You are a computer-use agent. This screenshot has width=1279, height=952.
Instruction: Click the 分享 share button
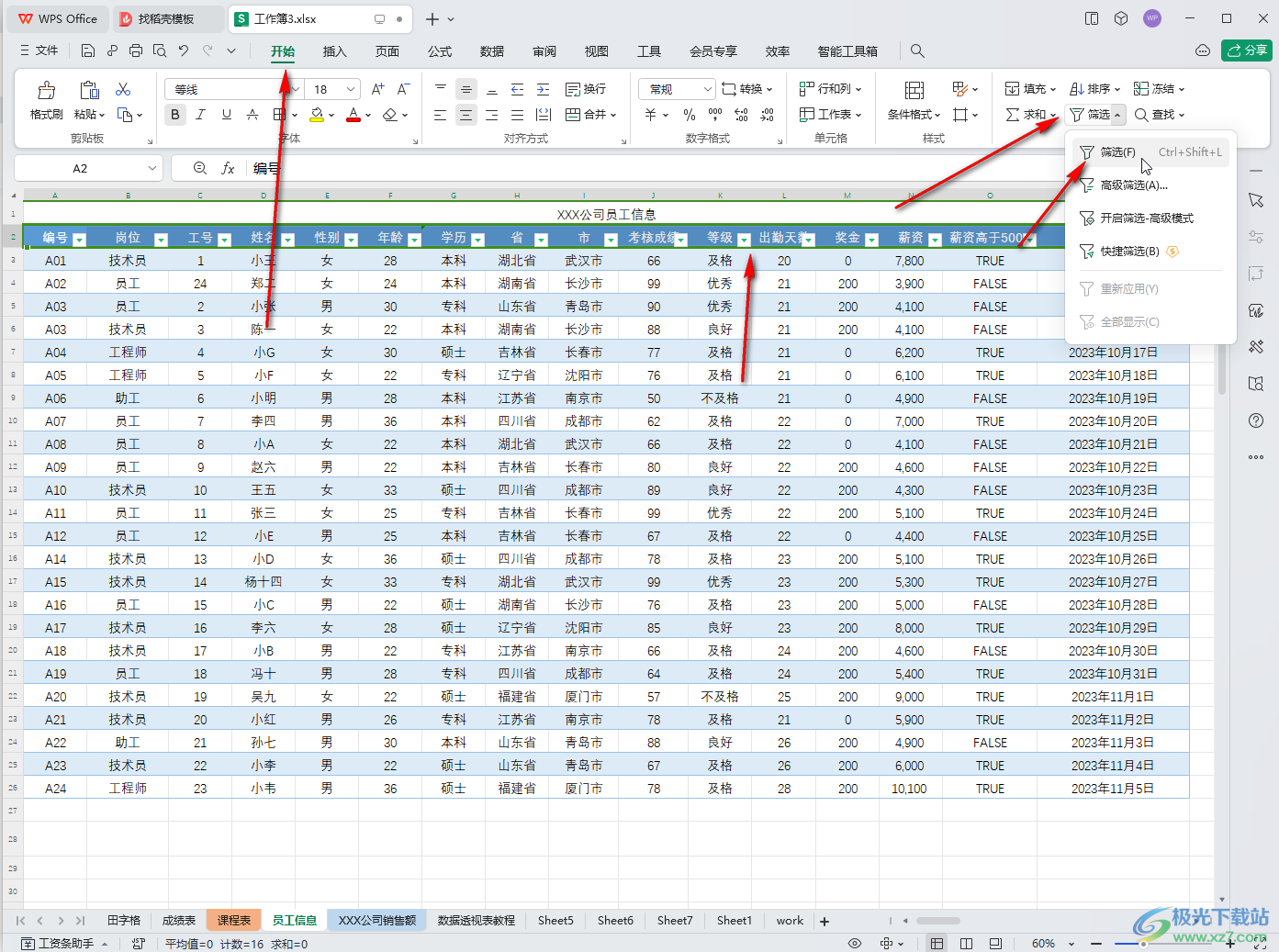pyautogui.click(x=1246, y=50)
